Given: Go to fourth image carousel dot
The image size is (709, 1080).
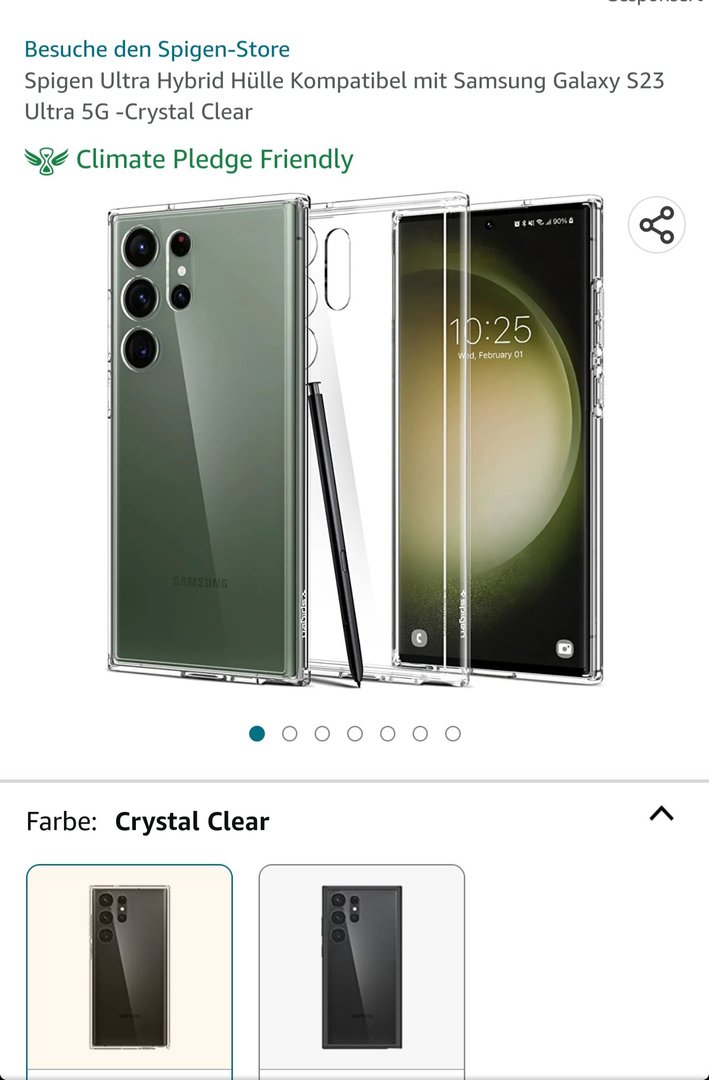Looking at the screenshot, I should pyautogui.click(x=355, y=734).
